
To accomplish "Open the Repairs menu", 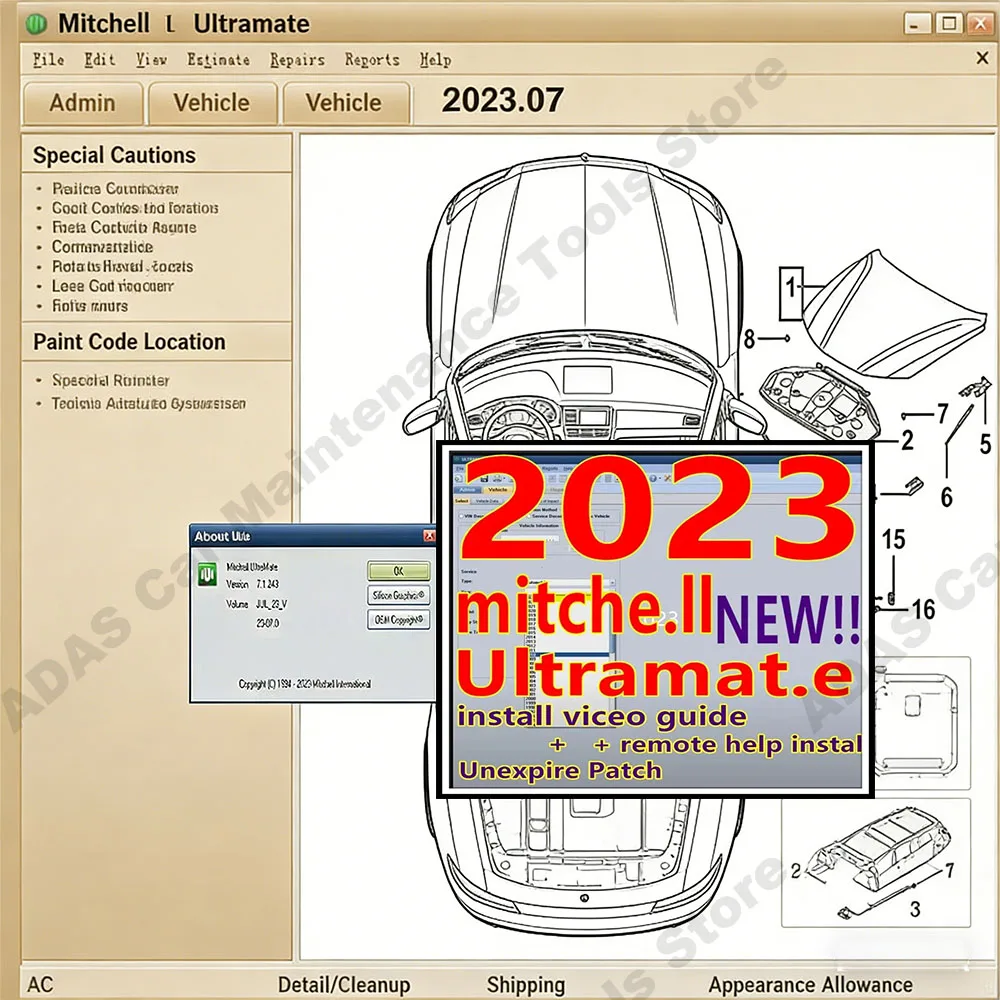I will point(296,60).
